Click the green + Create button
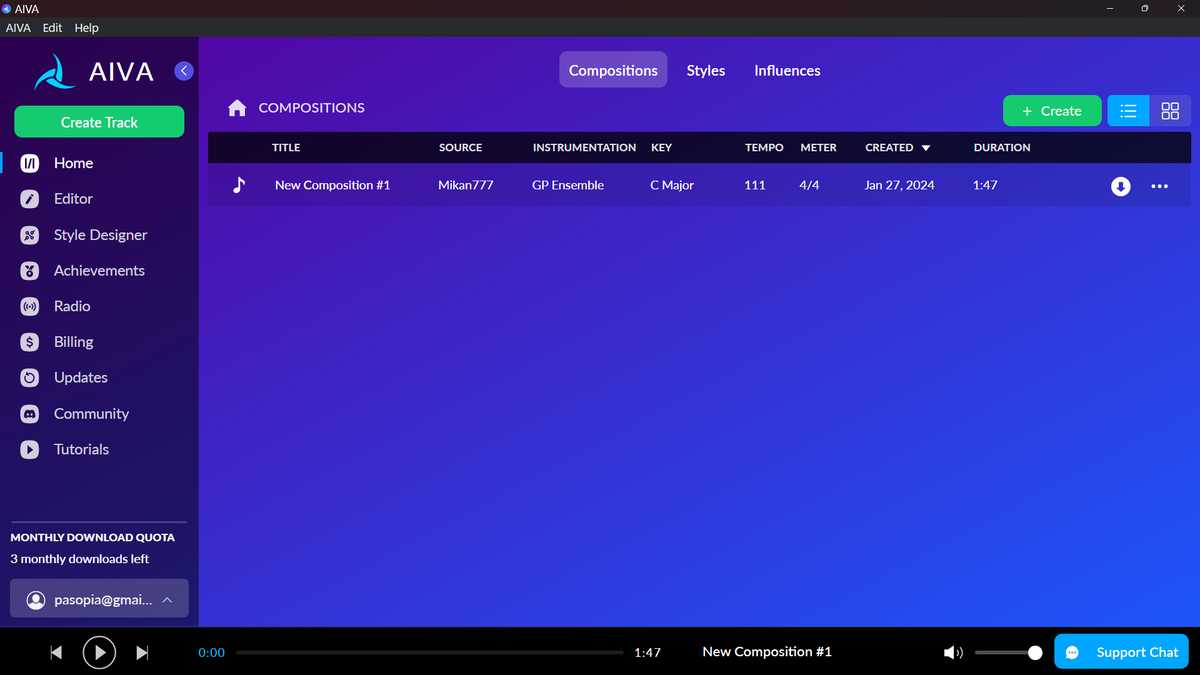Viewport: 1200px width, 675px height. (1052, 111)
